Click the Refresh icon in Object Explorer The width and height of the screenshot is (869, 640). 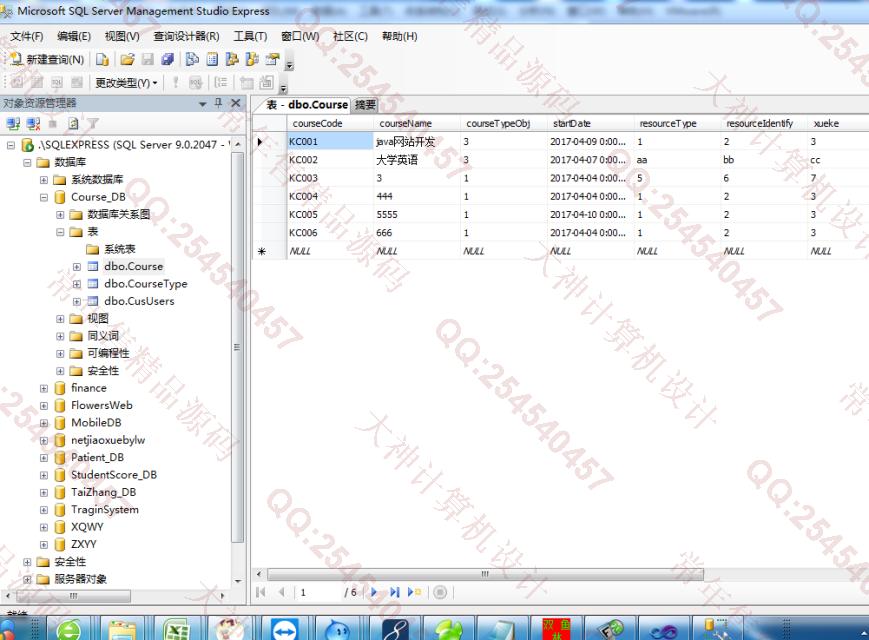pos(73,124)
